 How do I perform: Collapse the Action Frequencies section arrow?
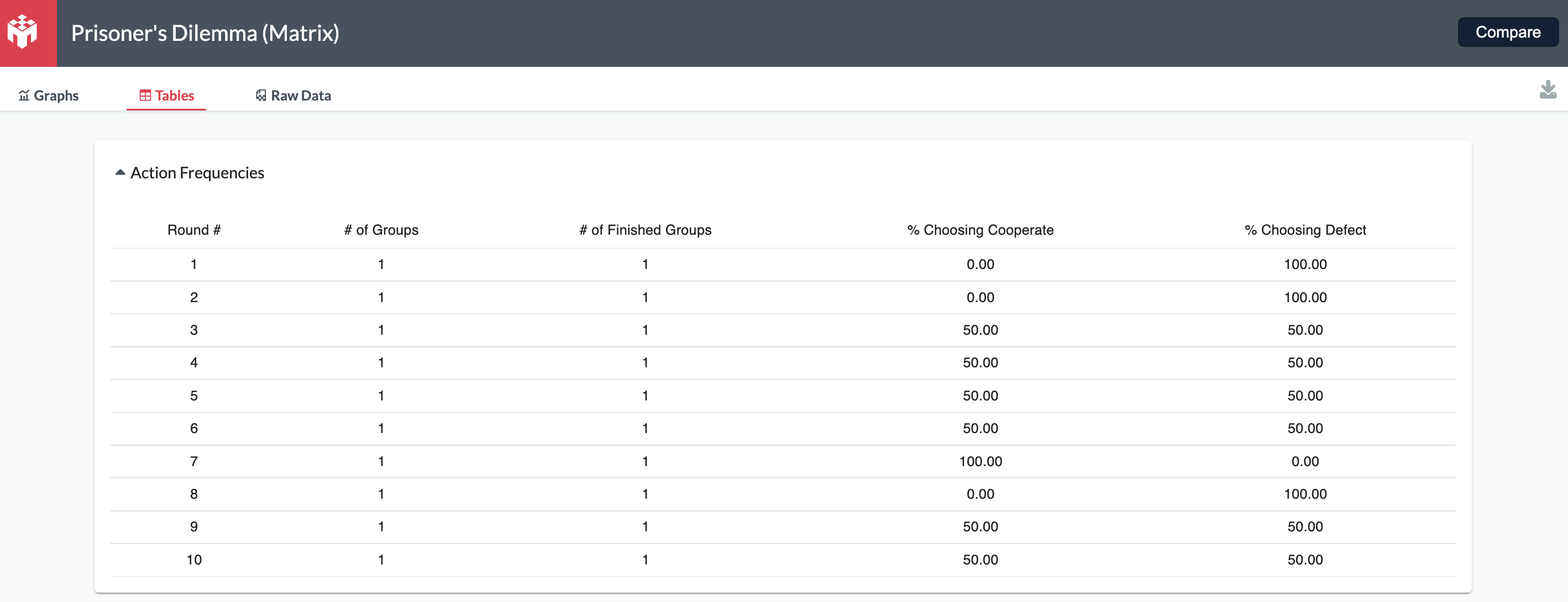[120, 173]
